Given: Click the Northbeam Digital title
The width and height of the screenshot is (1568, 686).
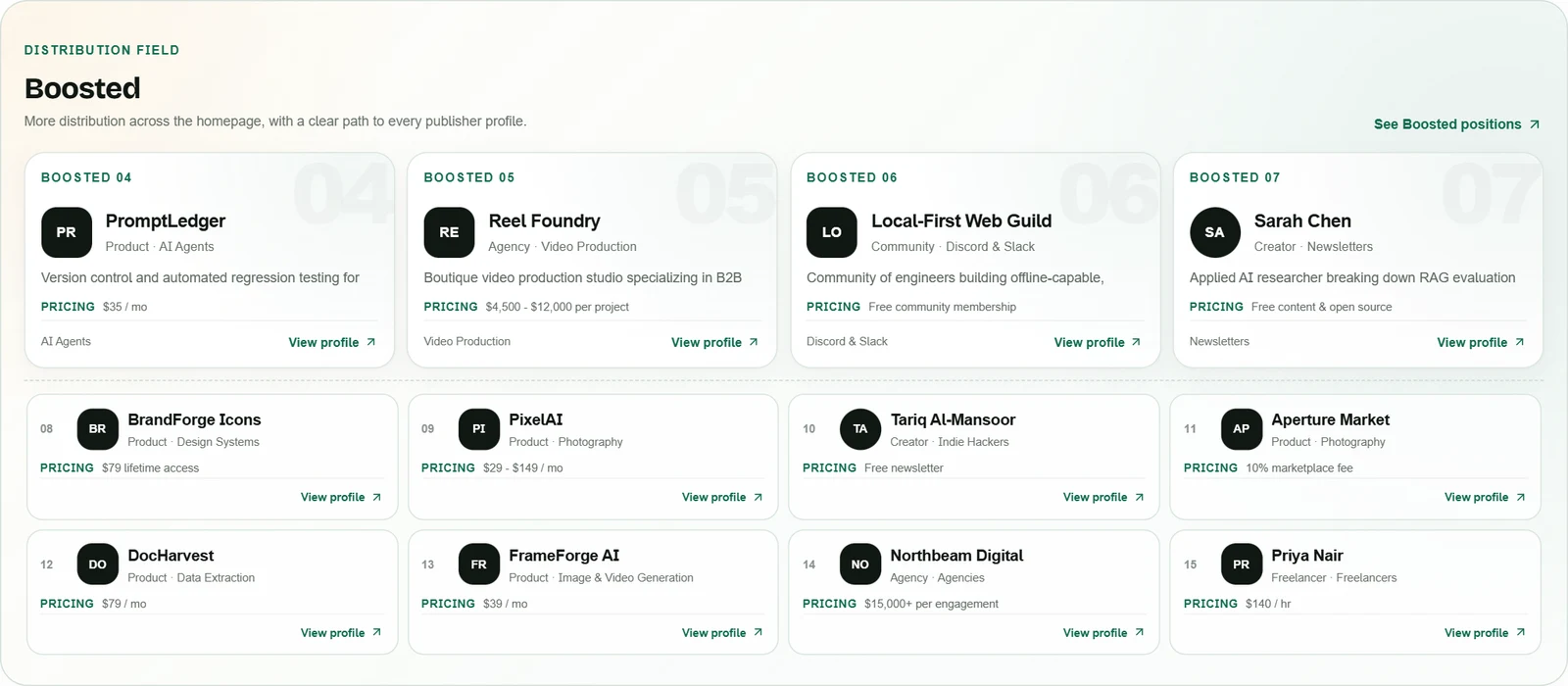Looking at the screenshot, I should [x=956, y=556].
